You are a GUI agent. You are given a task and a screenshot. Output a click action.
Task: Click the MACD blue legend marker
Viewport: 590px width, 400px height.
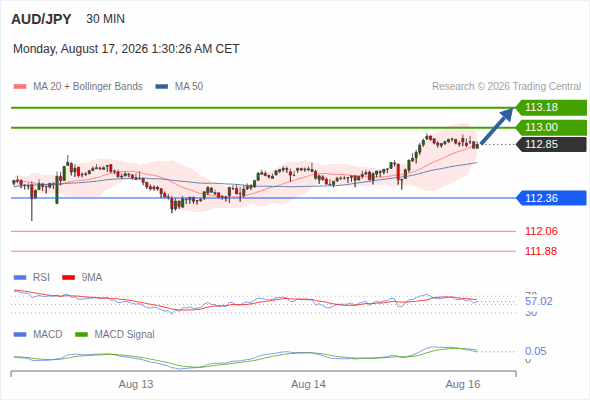20,335
